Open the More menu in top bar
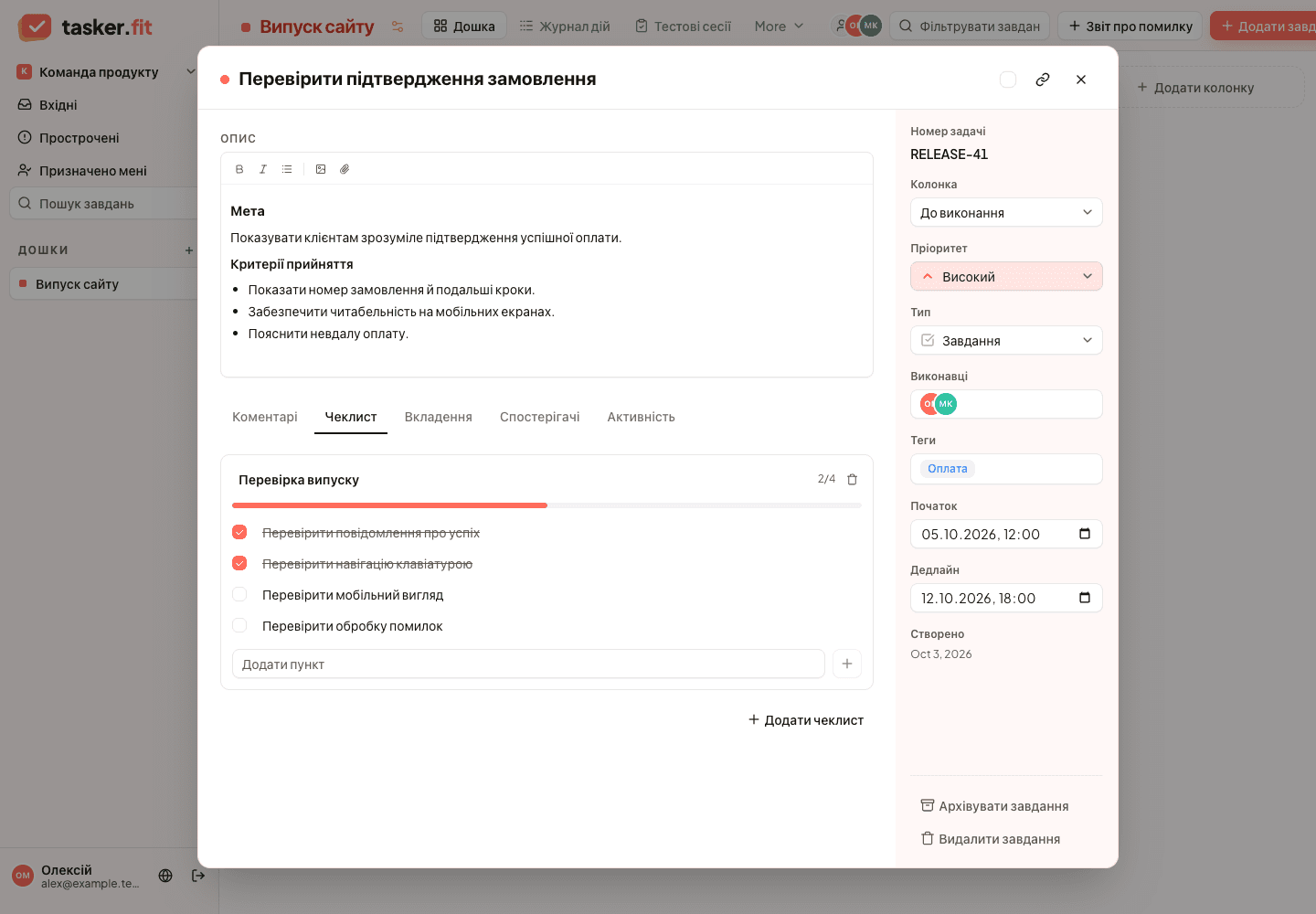Viewport: 1316px width, 914px height. 779,27
